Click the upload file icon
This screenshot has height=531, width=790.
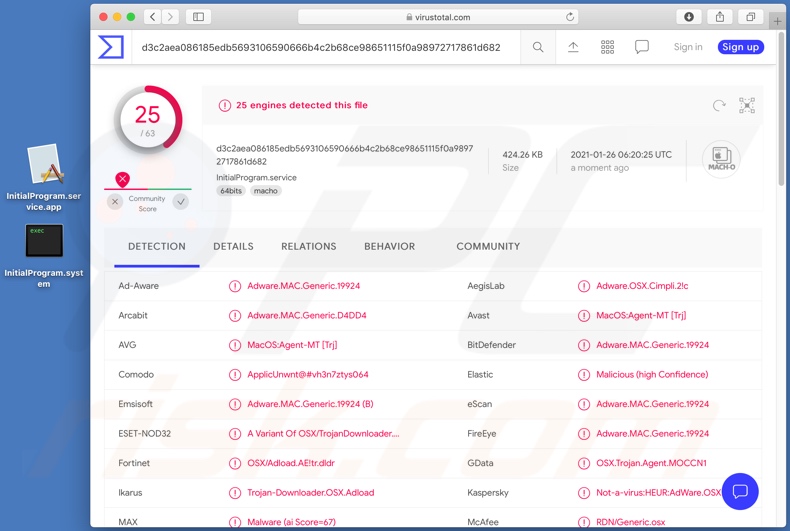573,47
